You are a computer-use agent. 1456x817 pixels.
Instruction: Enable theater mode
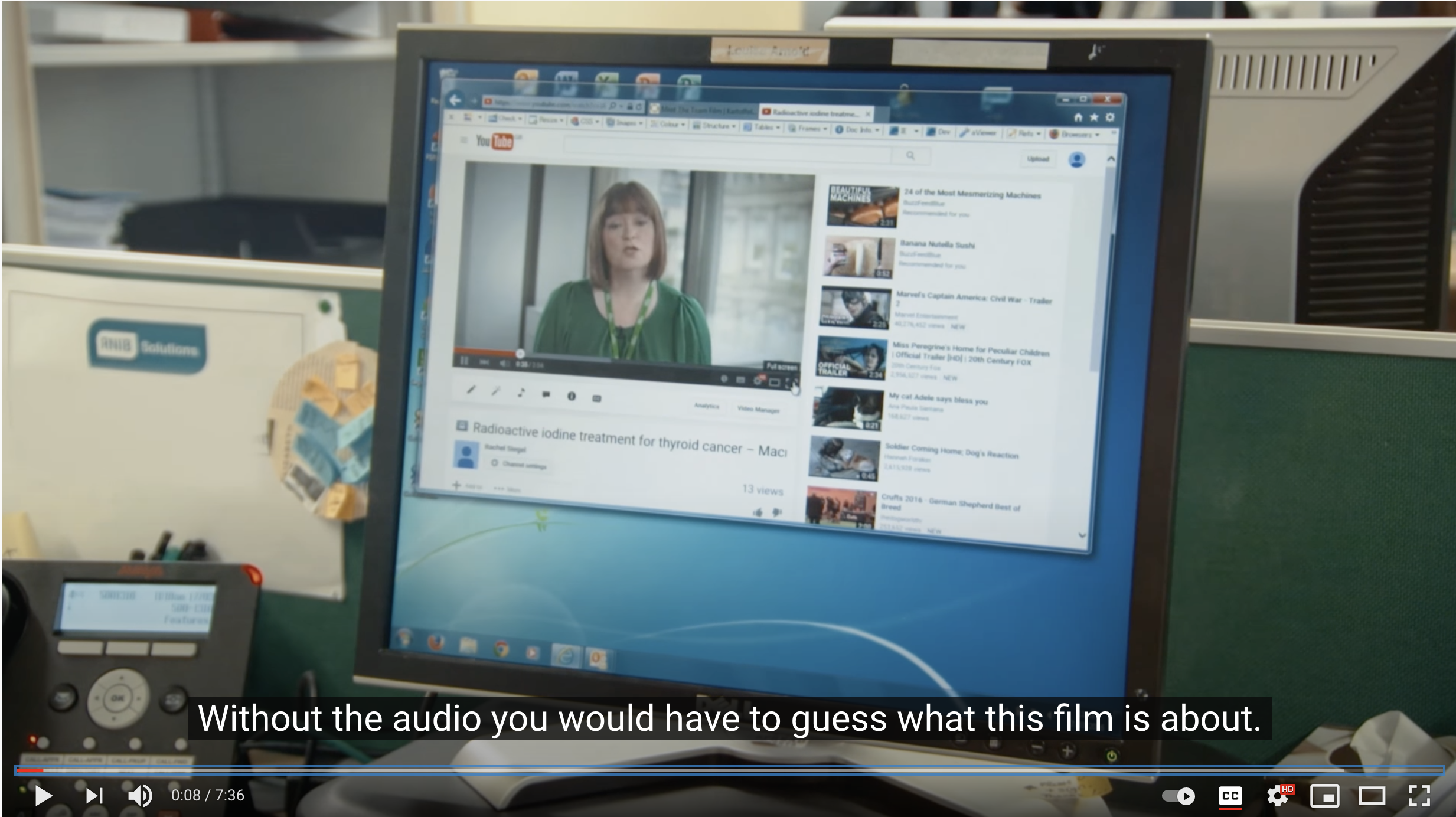point(1372,796)
